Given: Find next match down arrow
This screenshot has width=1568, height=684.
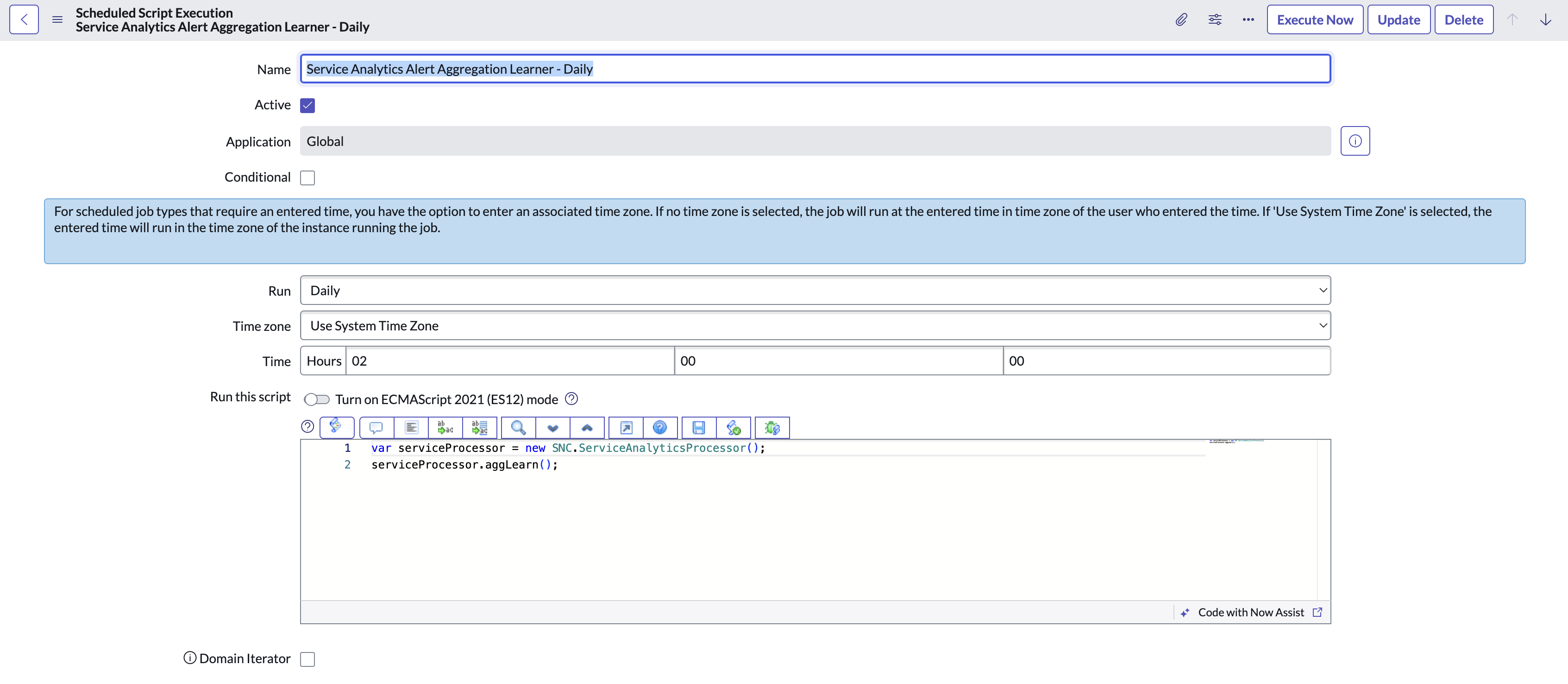Looking at the screenshot, I should point(553,428).
